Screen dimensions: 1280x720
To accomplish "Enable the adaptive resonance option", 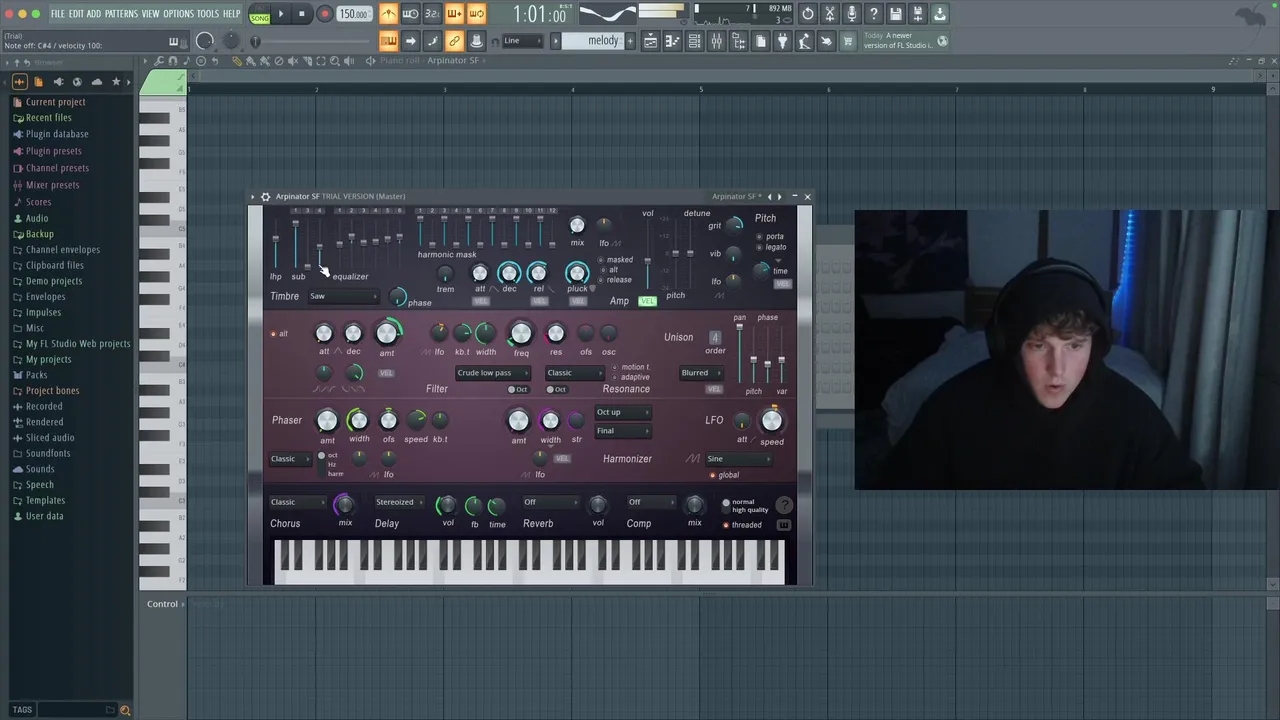I will click(x=631, y=377).
